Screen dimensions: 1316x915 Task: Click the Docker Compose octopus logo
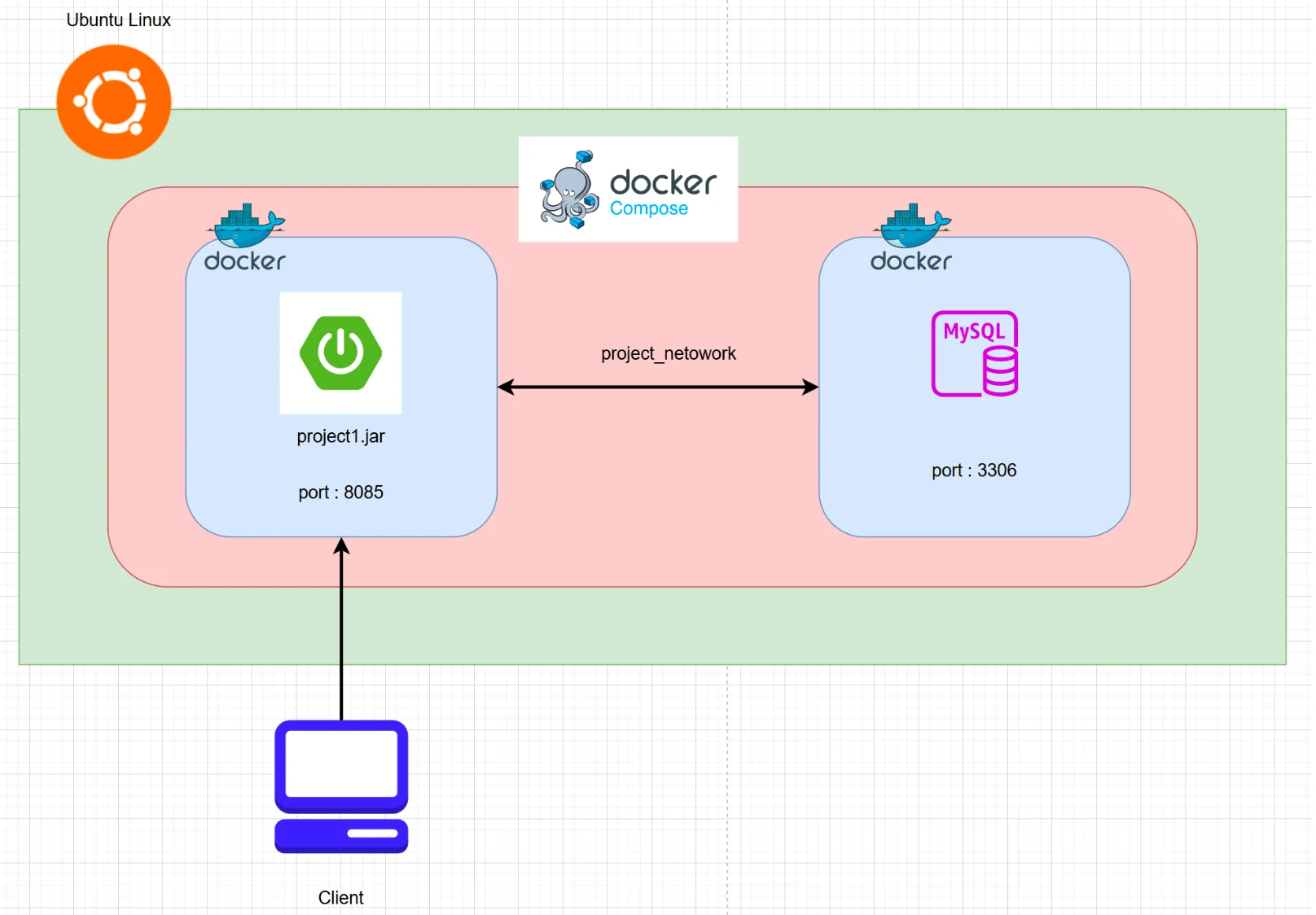tap(568, 190)
